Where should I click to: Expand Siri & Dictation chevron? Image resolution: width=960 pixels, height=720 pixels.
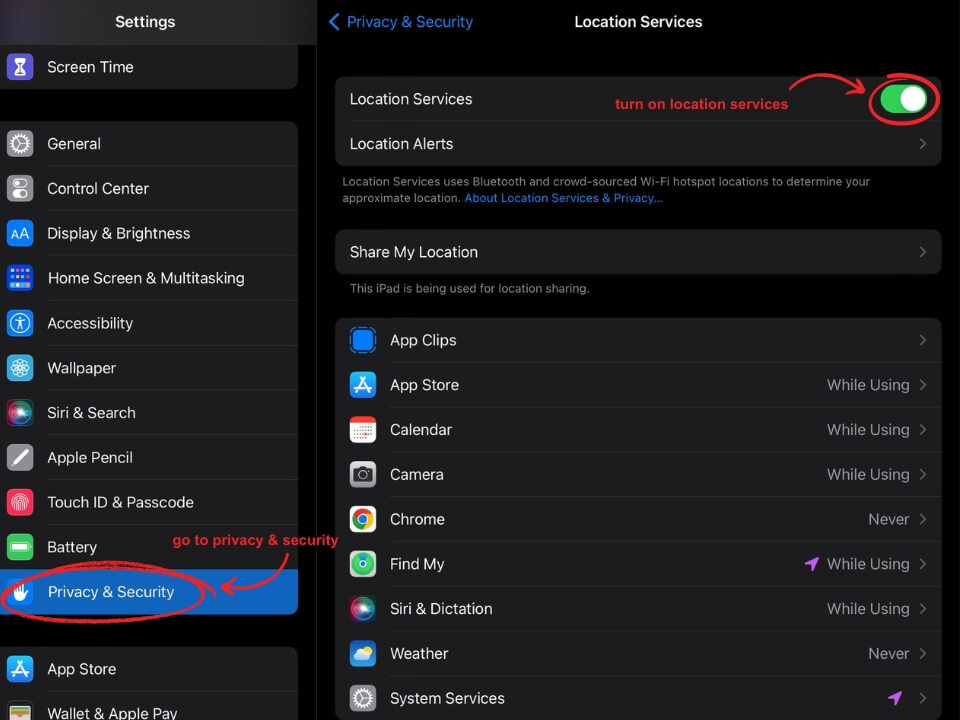[x=923, y=609]
